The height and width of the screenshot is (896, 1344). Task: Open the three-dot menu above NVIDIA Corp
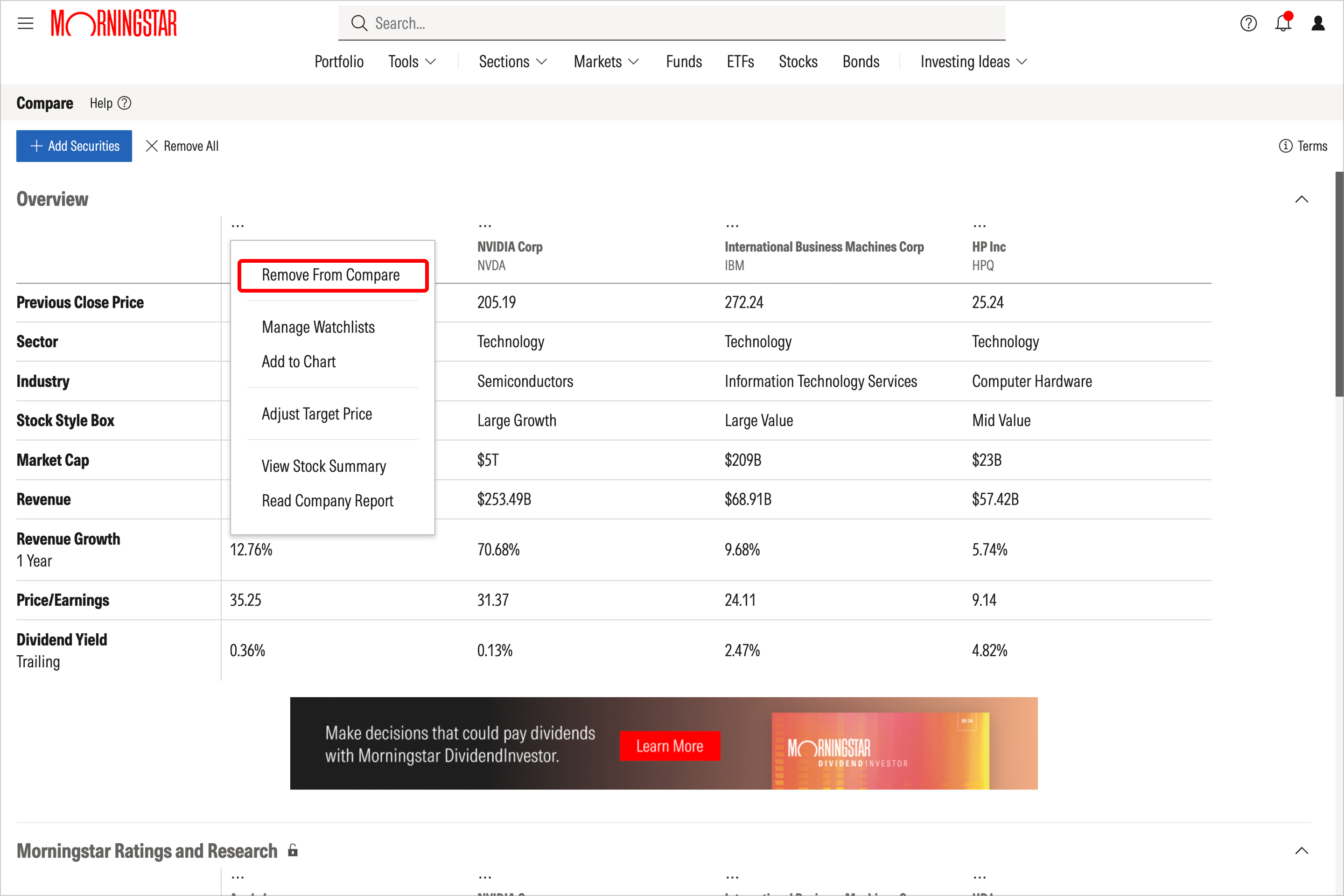[485, 226]
